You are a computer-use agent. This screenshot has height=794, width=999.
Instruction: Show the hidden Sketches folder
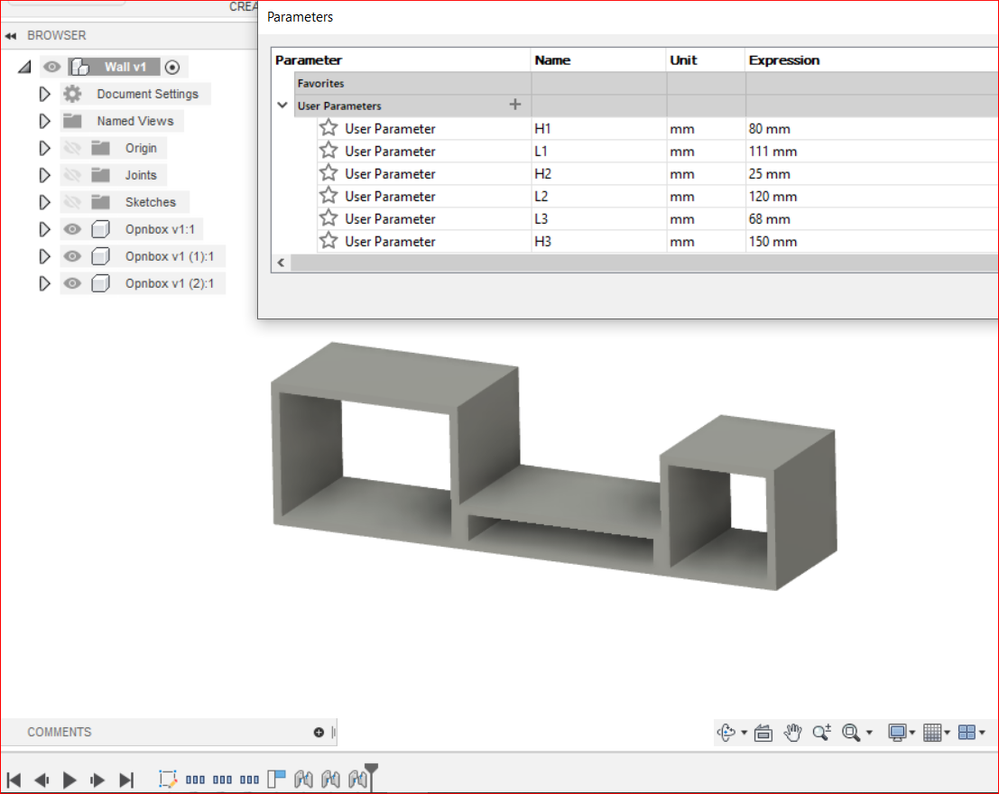point(73,202)
